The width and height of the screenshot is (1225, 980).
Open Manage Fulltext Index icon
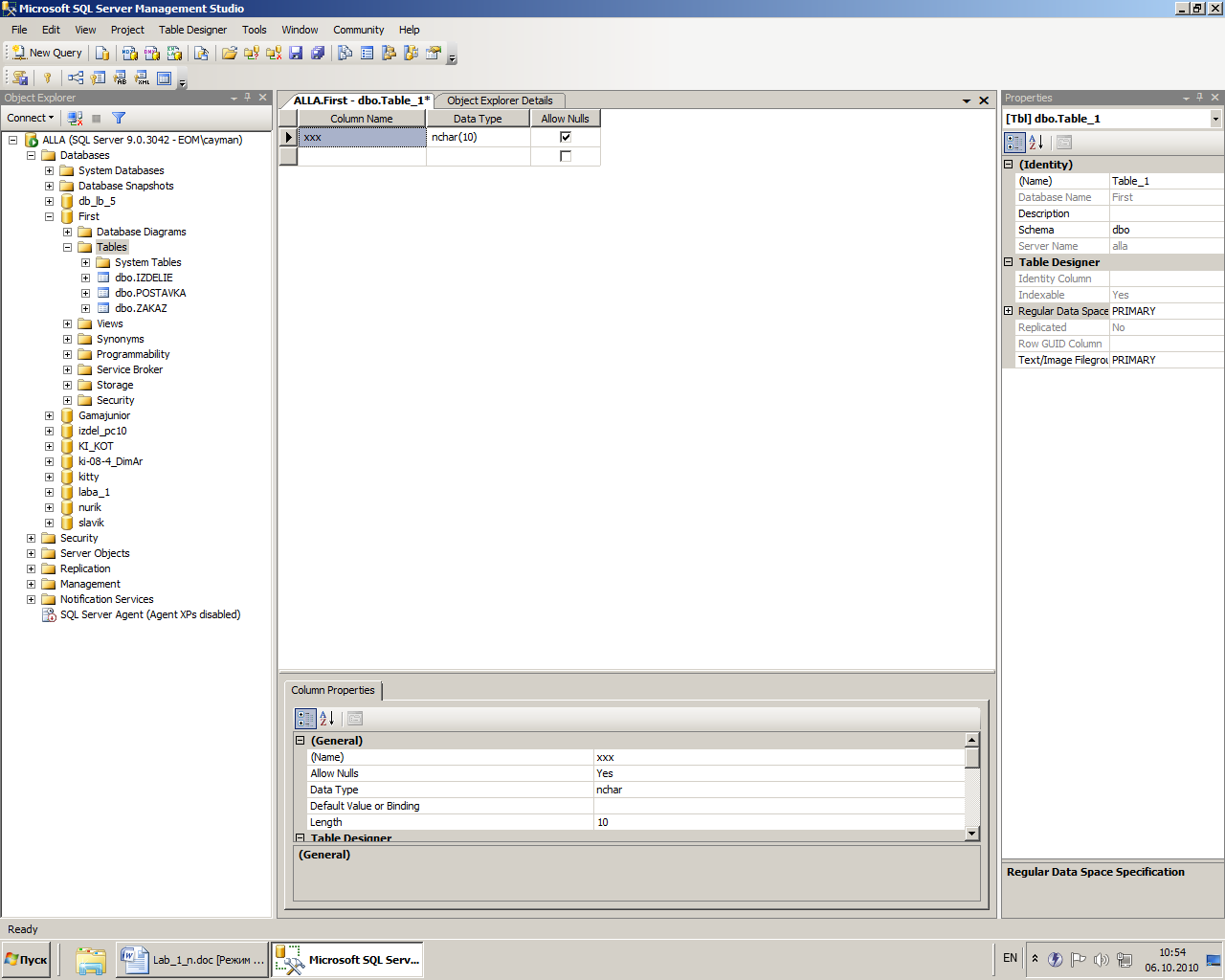click(120, 78)
